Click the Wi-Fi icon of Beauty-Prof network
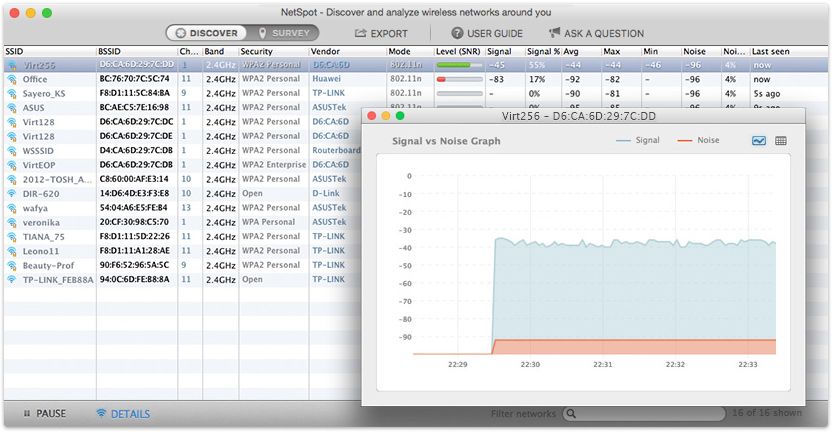 [12, 265]
